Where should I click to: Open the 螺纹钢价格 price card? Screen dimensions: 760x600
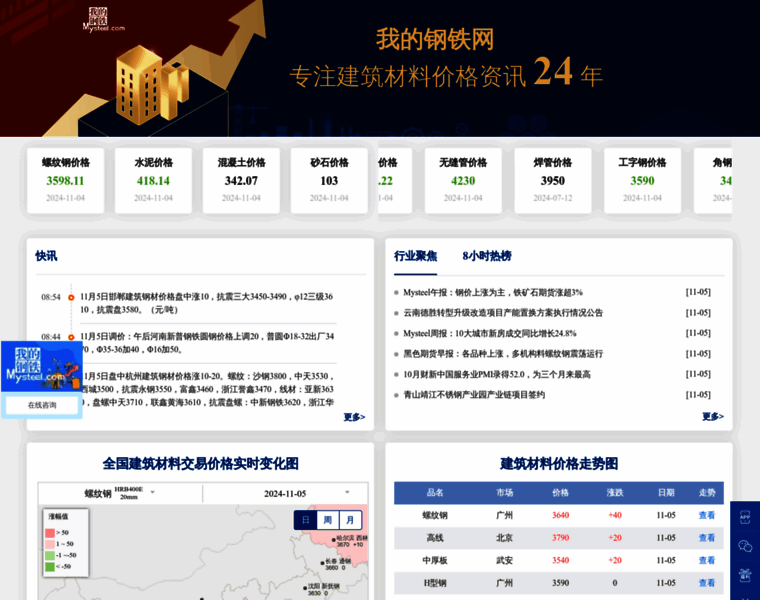[x=65, y=180]
